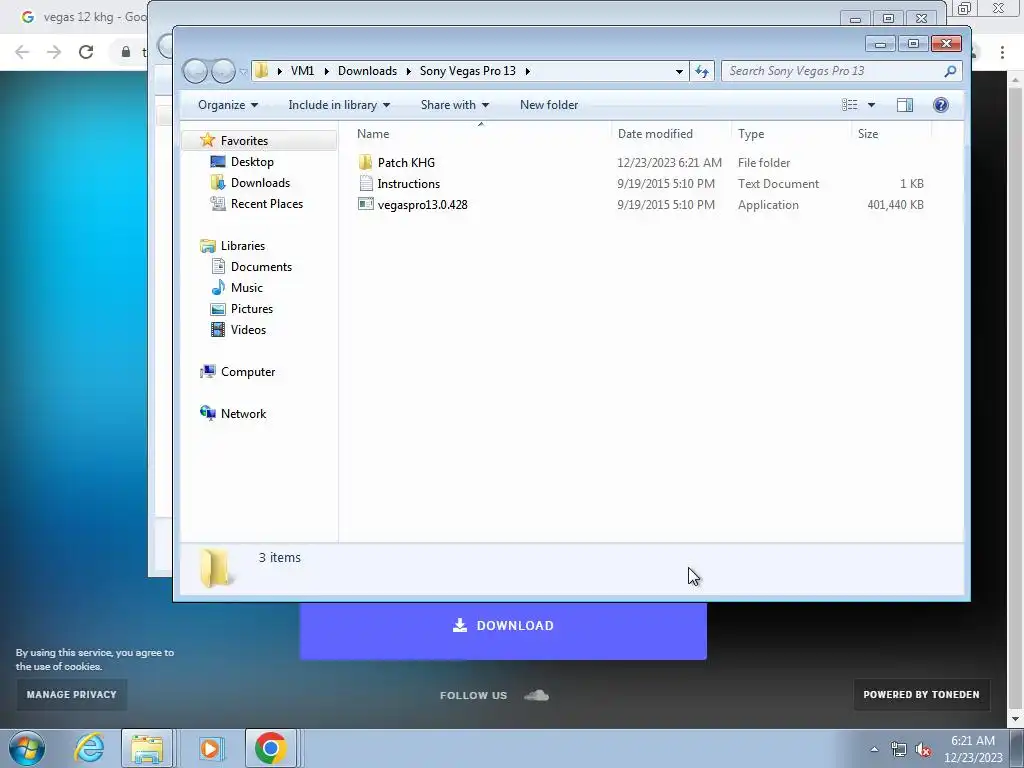Open the Organize dropdown menu
1024x768 pixels.
click(x=228, y=105)
